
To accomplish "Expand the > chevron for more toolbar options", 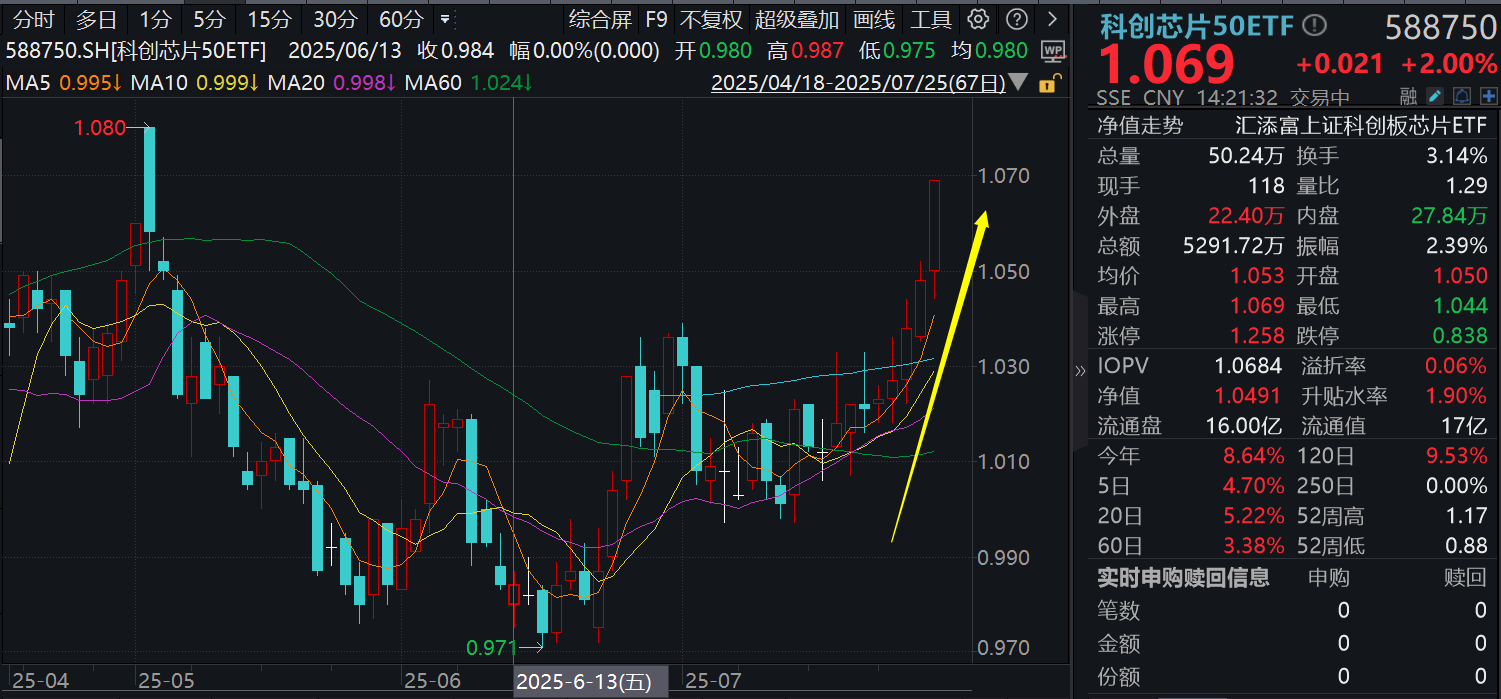I will (1050, 18).
